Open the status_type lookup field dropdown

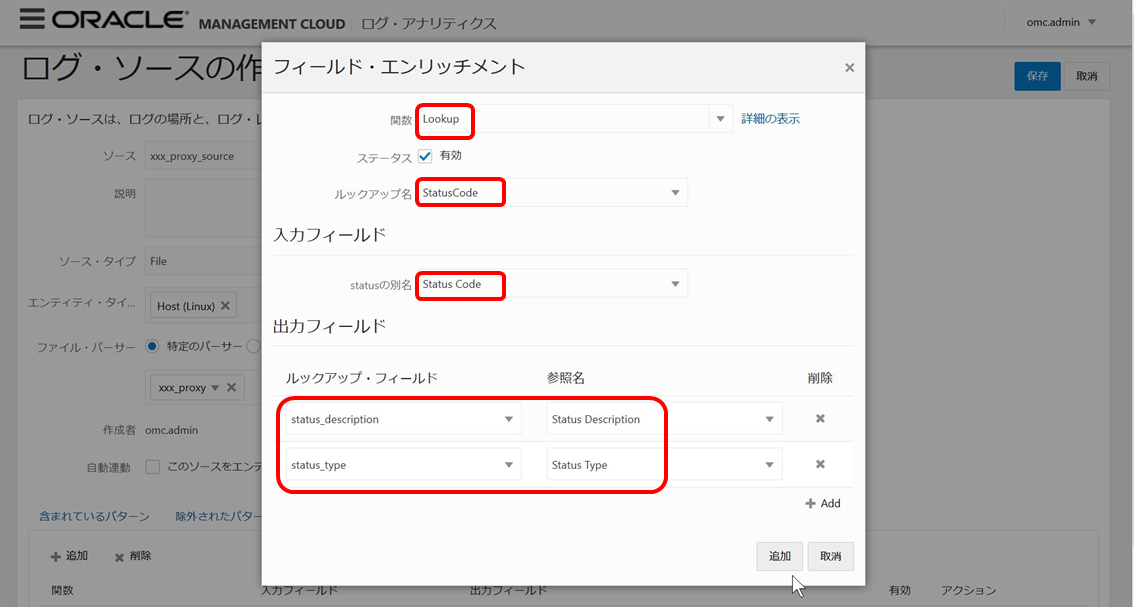(x=508, y=465)
